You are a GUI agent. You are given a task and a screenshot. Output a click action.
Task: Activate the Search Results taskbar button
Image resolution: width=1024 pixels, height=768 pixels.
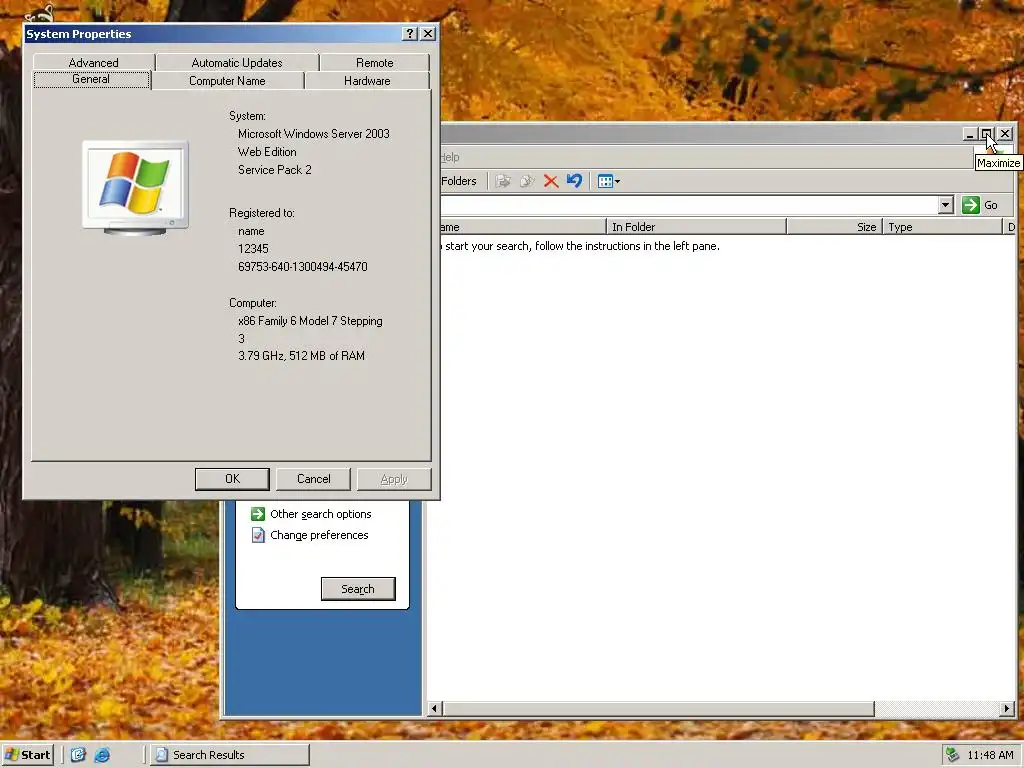tap(230, 755)
